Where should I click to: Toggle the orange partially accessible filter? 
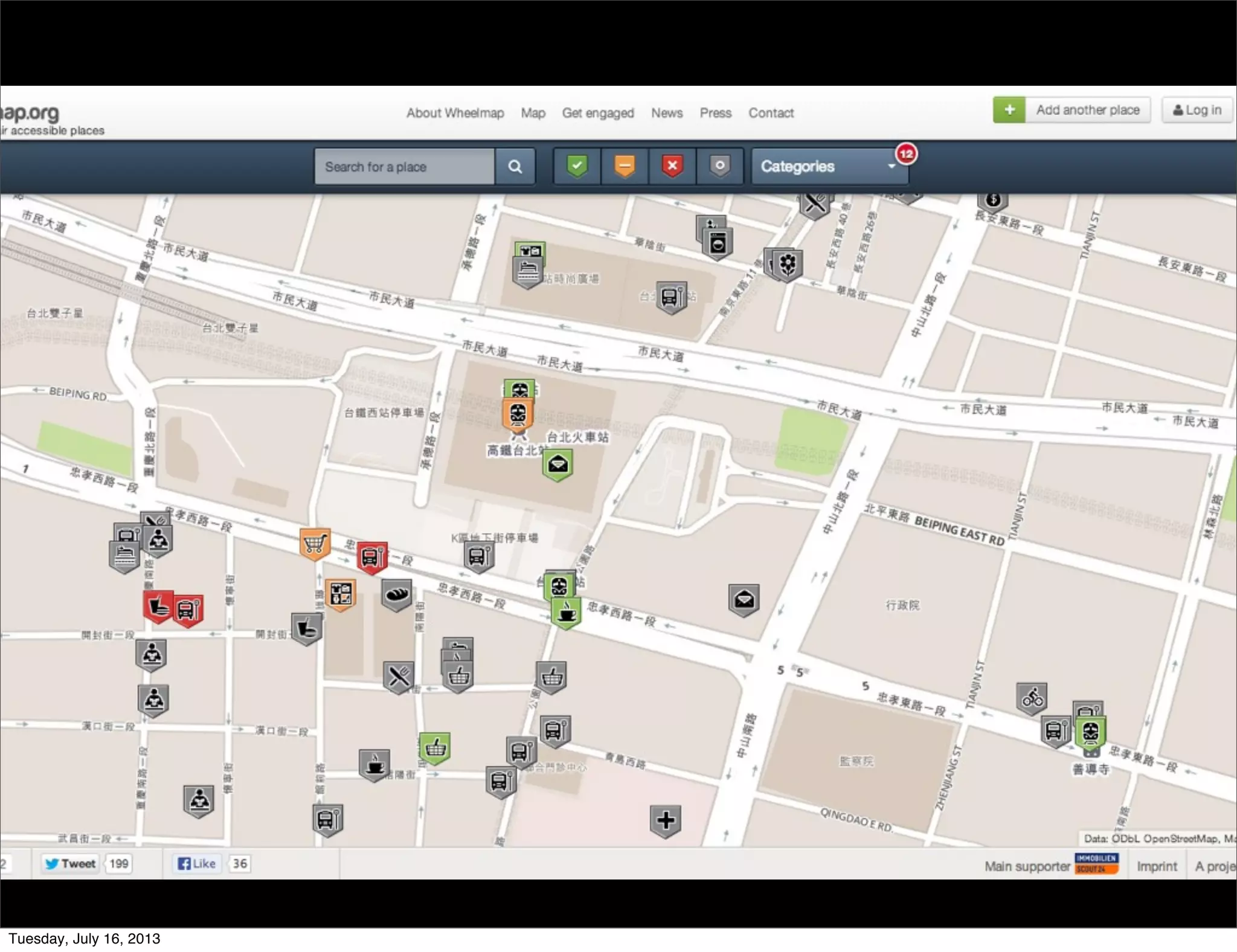[625, 166]
